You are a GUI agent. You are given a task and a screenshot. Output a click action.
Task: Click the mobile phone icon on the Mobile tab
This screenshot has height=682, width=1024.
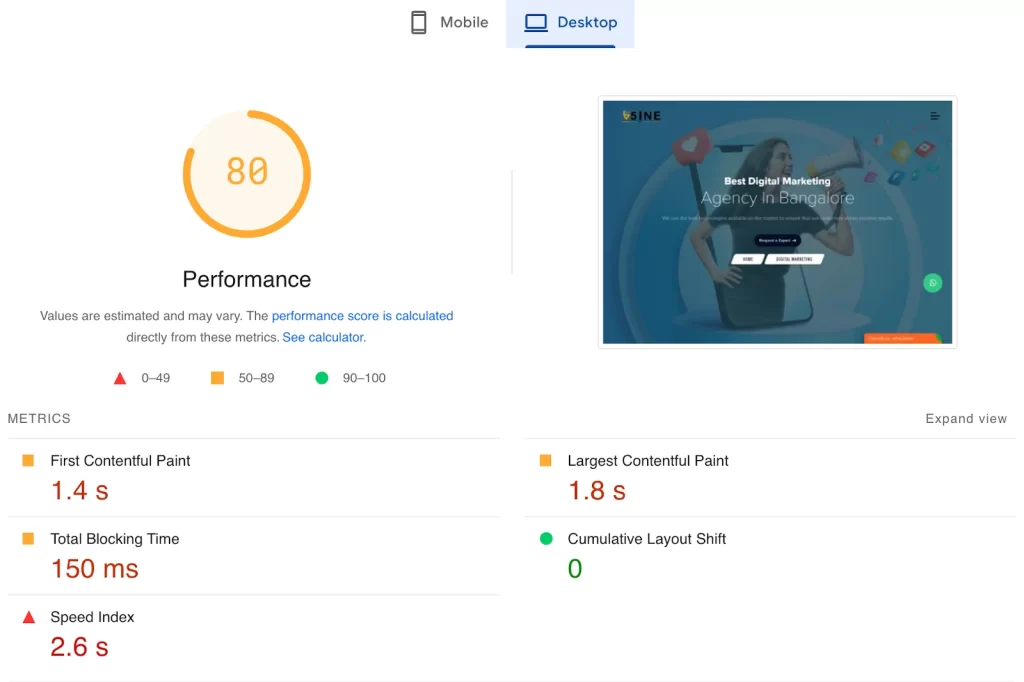tap(417, 21)
